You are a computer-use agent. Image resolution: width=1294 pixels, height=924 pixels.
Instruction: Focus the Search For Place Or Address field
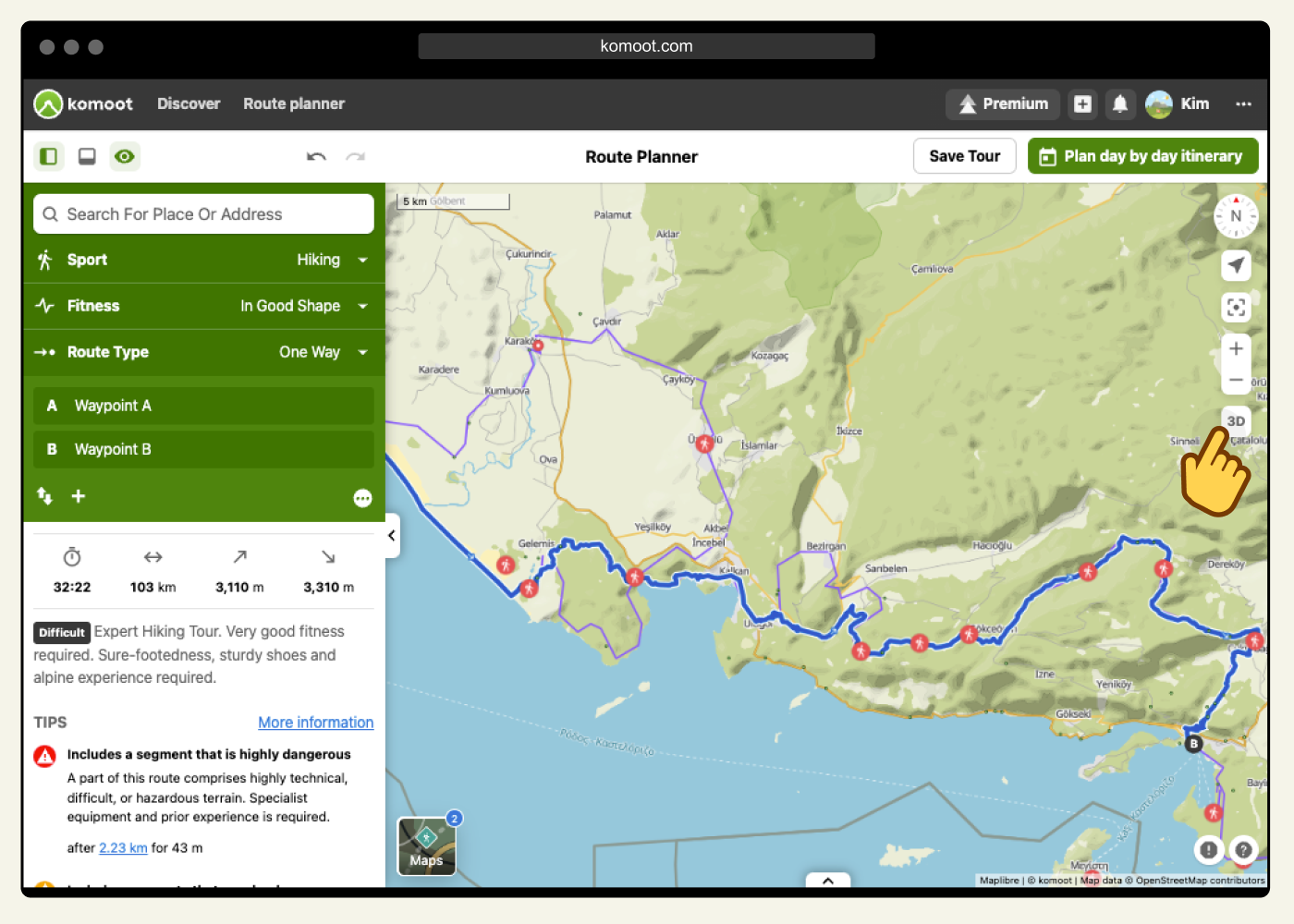203,214
